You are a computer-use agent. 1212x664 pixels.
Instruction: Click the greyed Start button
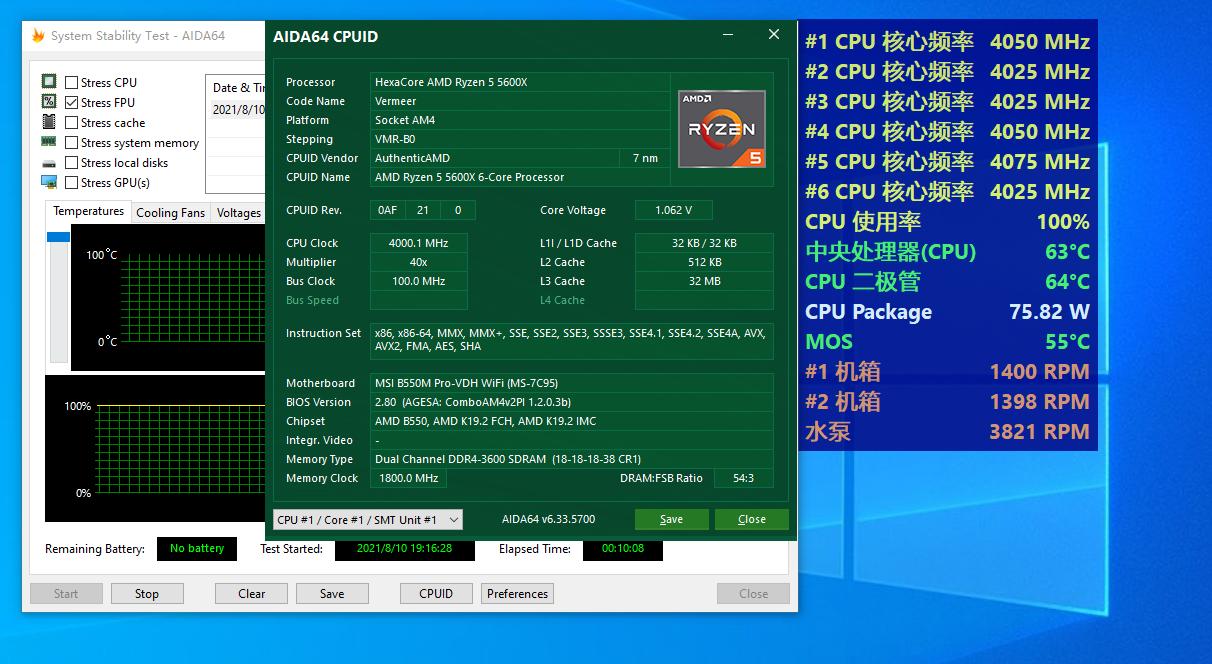tap(66, 593)
